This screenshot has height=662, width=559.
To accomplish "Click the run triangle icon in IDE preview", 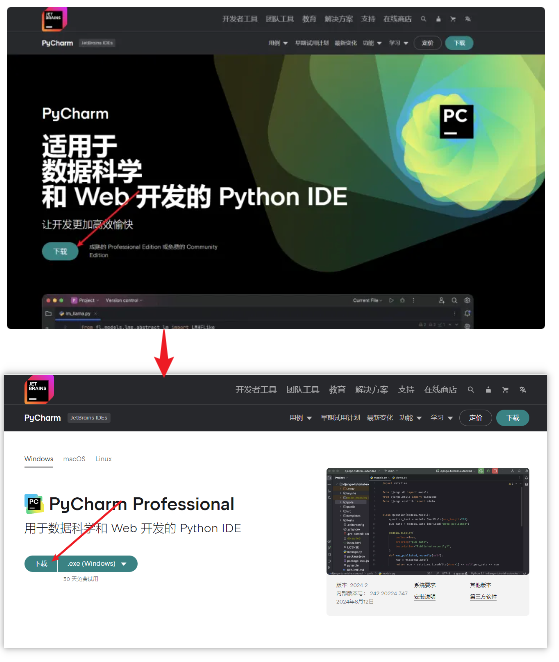I will point(391,300).
